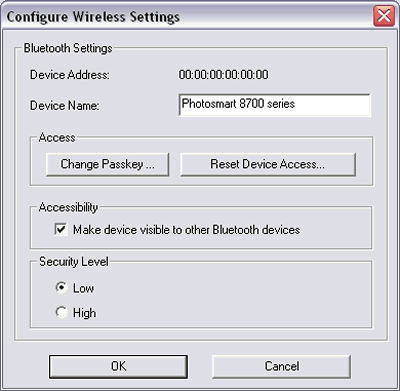Click the Accessibility group heading
The height and width of the screenshot is (391, 400).
[68, 207]
